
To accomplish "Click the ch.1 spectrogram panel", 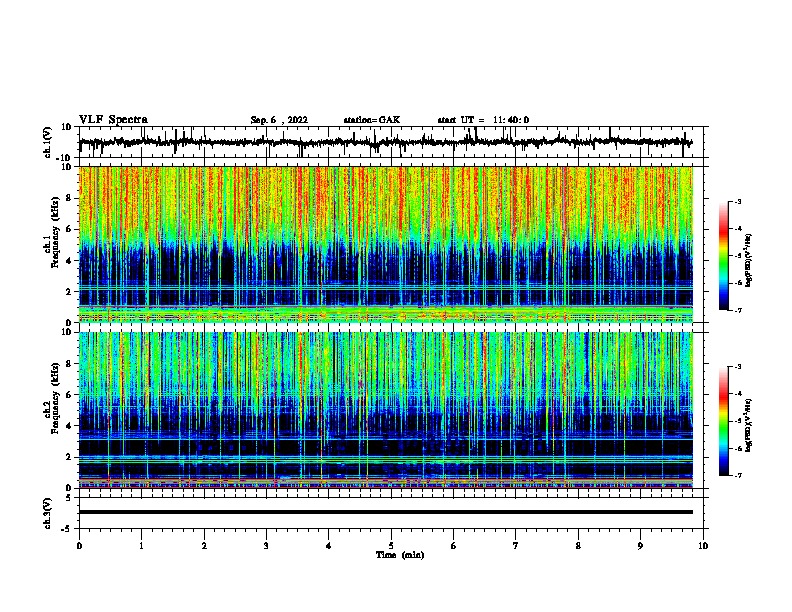I will tap(386, 244).
